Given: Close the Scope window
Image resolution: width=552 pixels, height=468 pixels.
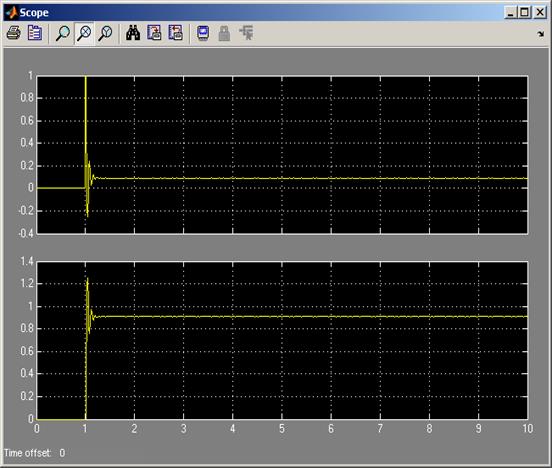Looking at the screenshot, I should click(540, 13).
